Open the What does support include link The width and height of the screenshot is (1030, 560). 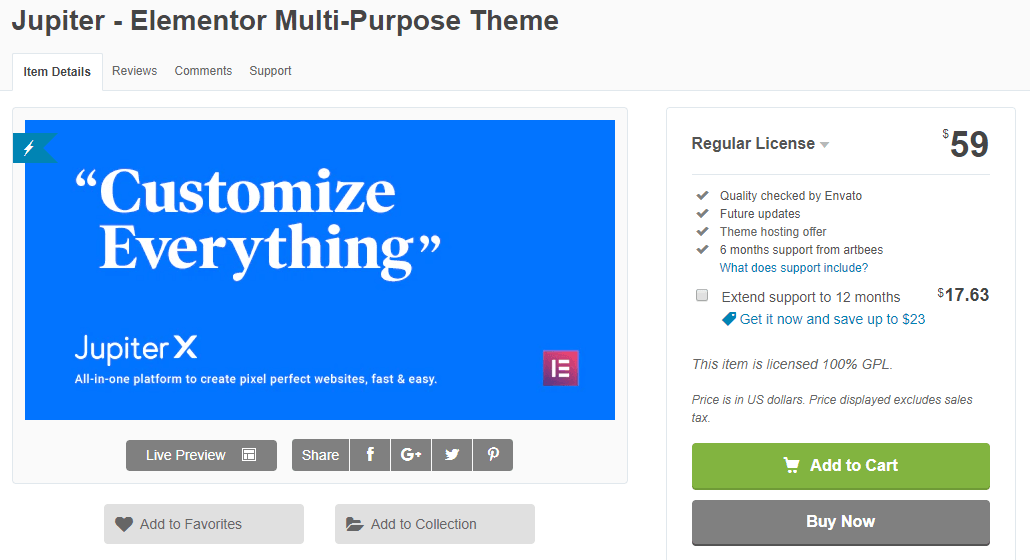794,268
